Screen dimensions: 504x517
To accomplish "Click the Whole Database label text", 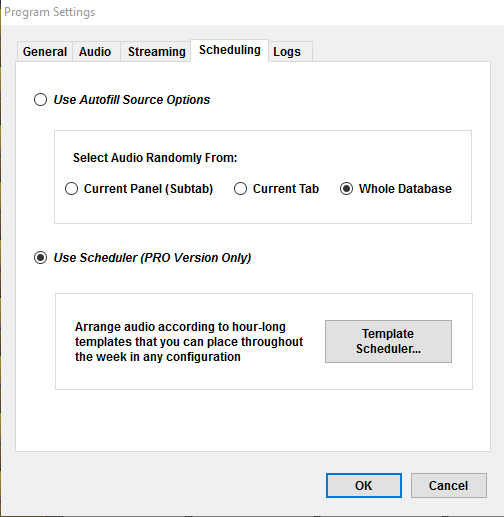I will 405,189.
